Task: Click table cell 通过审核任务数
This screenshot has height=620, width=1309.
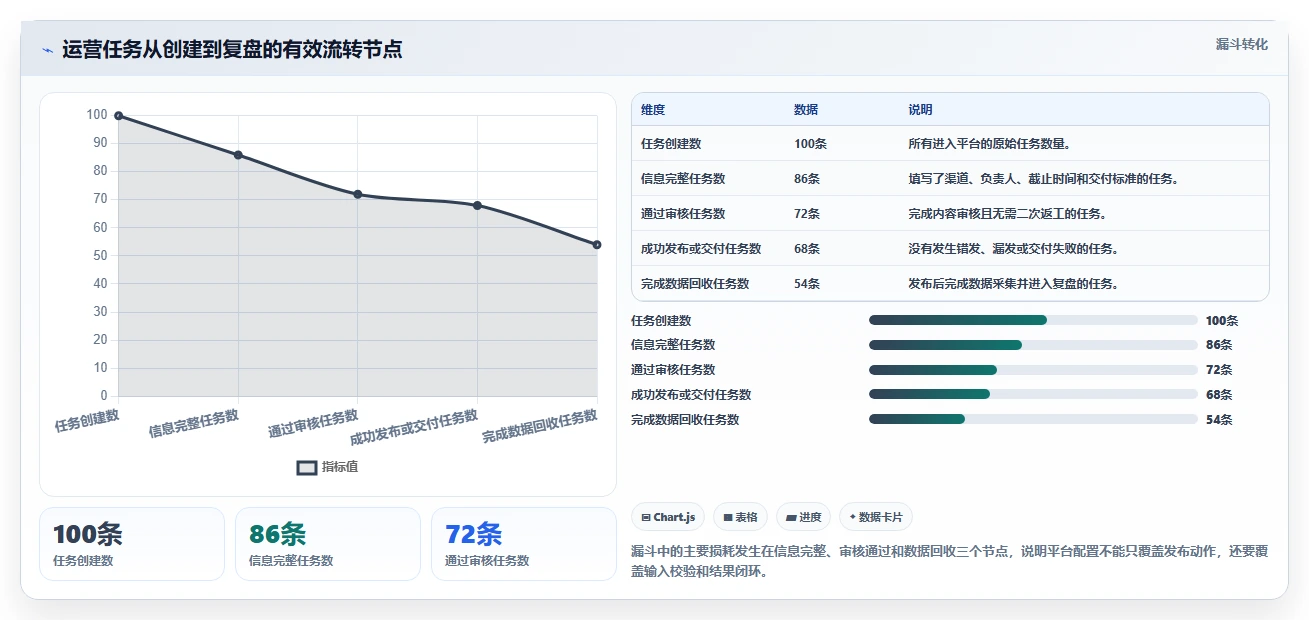Action: tap(683, 214)
